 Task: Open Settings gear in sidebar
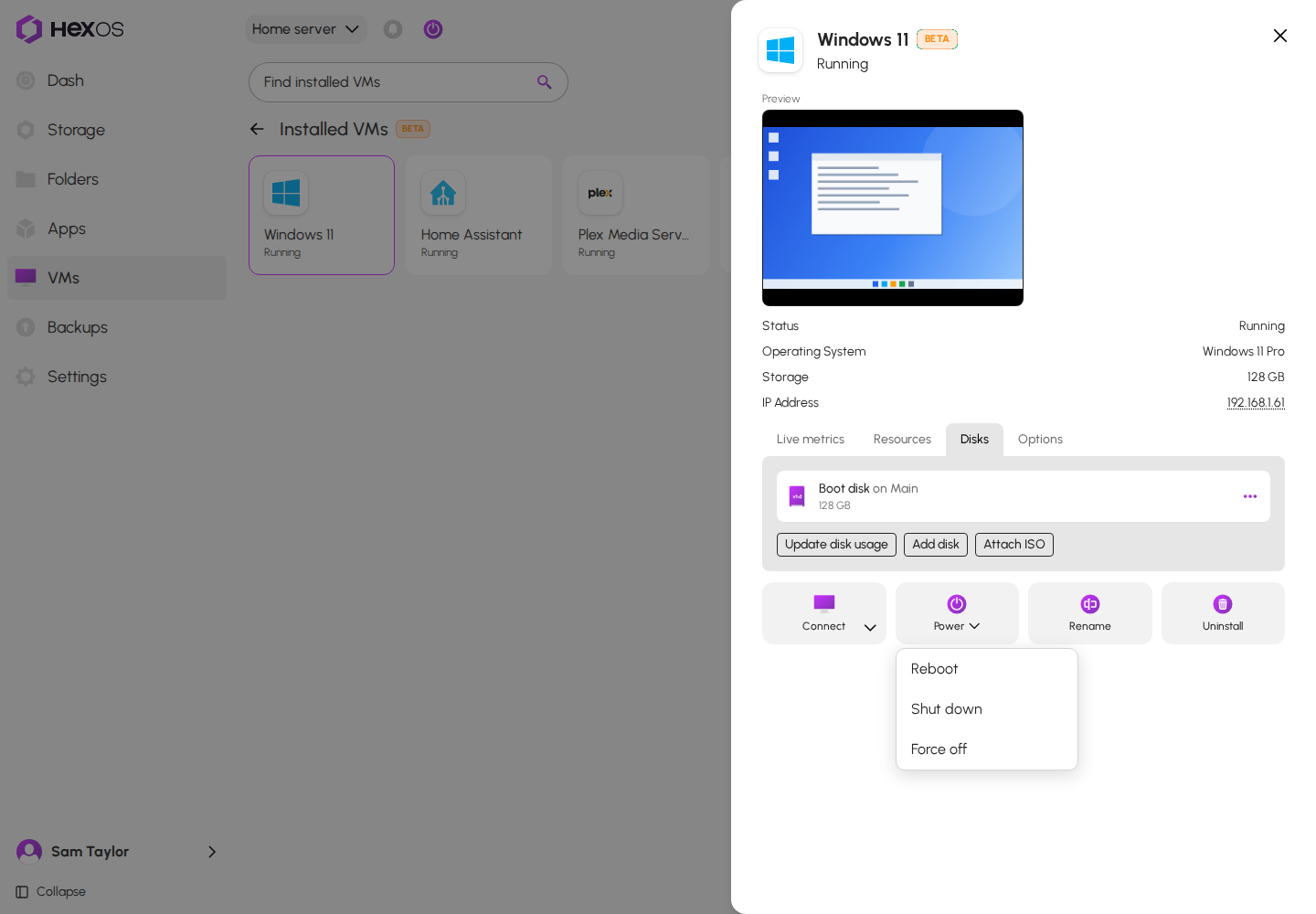(x=26, y=377)
